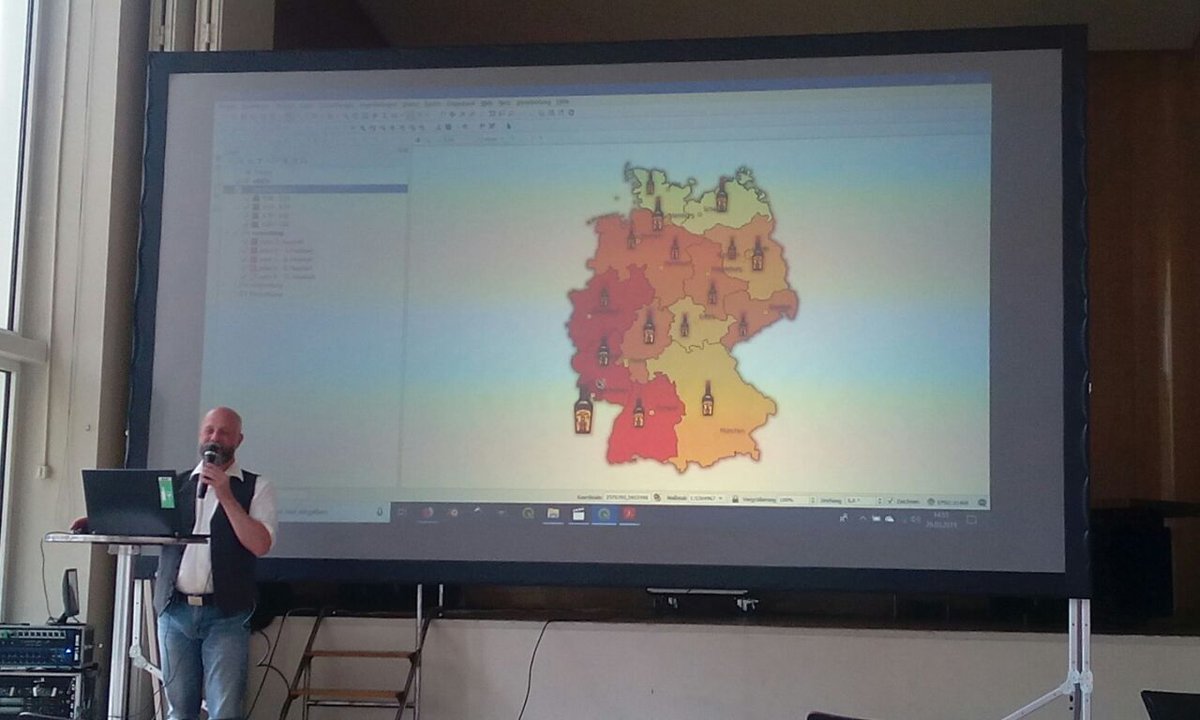The image size is (1200, 720).
Task: Click the bottle marker in Rheinland-Pfalz
Action: coord(603,351)
